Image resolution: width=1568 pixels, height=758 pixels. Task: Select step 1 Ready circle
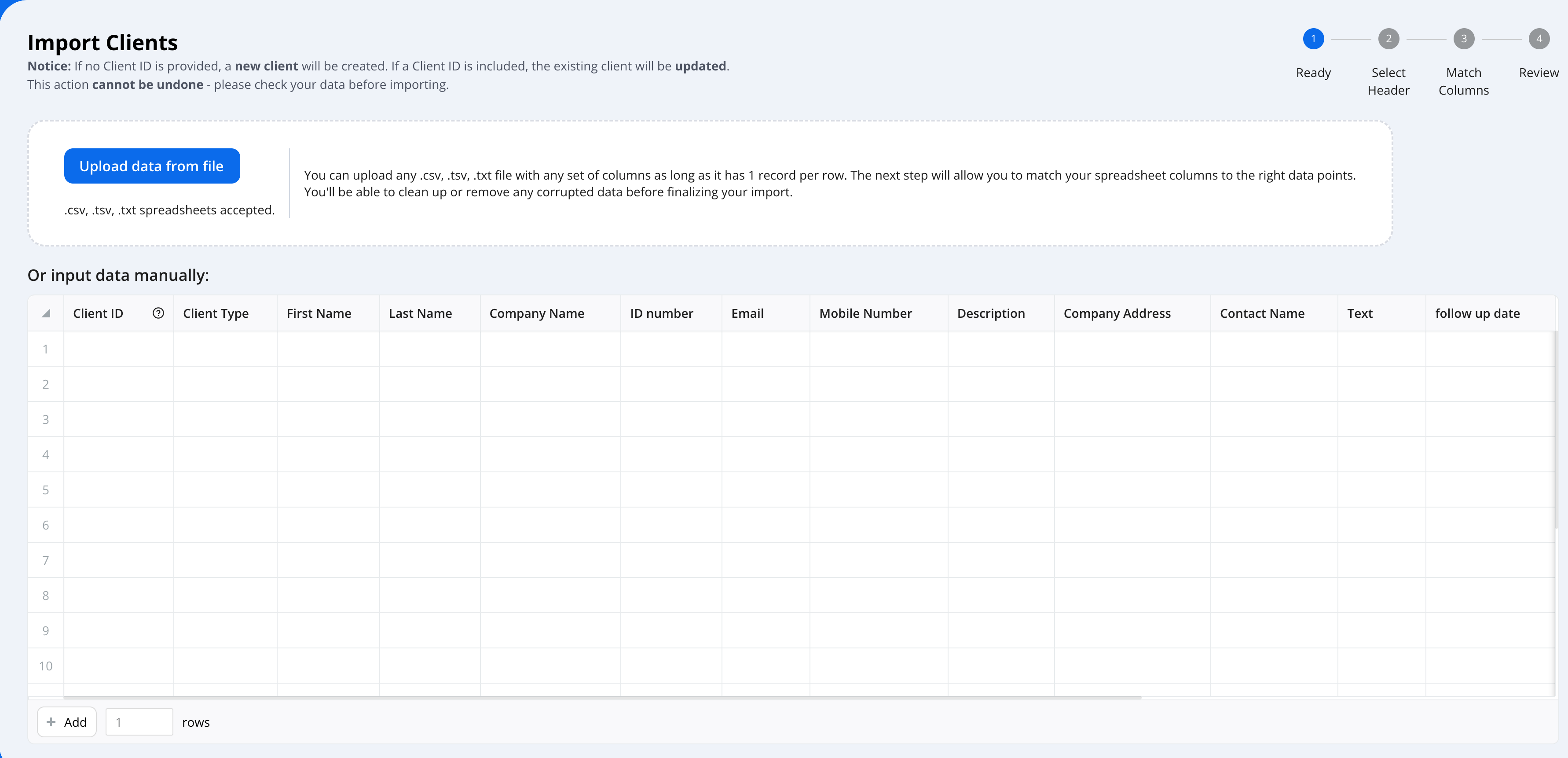click(x=1314, y=39)
